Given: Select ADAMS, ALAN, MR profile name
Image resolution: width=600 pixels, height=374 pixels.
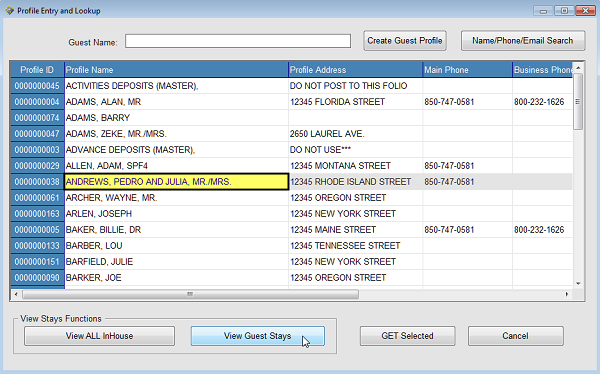Looking at the screenshot, I should tap(176, 102).
